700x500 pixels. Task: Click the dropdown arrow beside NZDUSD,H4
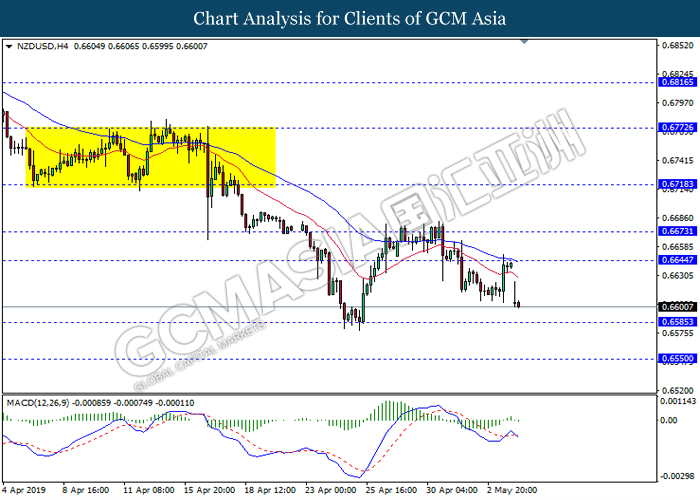pos(9,46)
